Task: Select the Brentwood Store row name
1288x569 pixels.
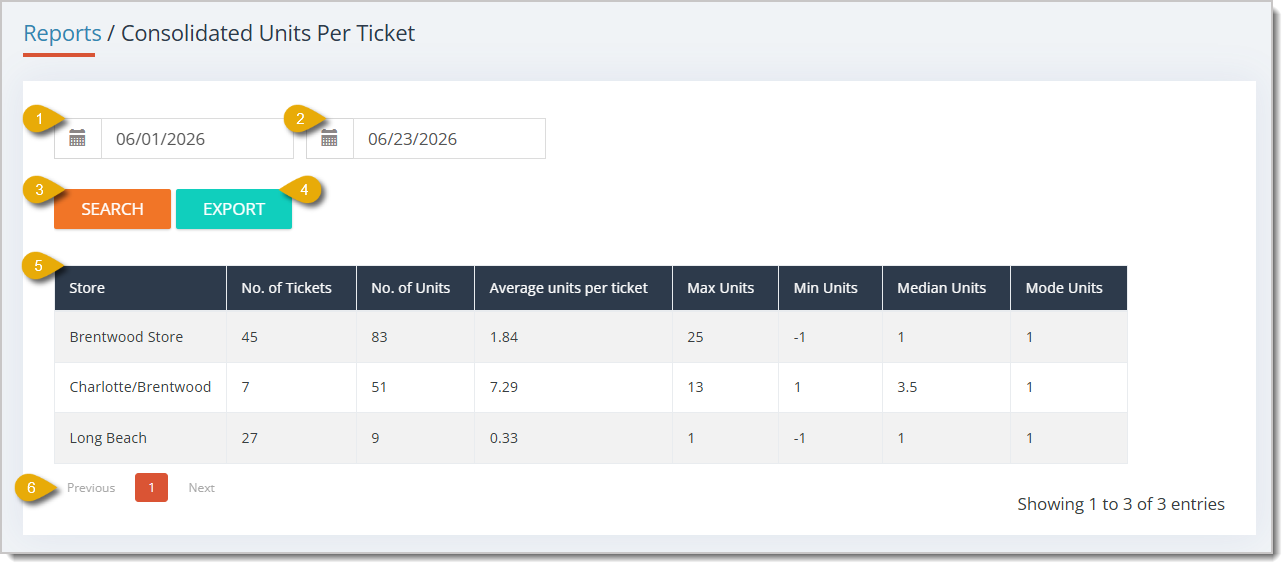Action: [126, 337]
